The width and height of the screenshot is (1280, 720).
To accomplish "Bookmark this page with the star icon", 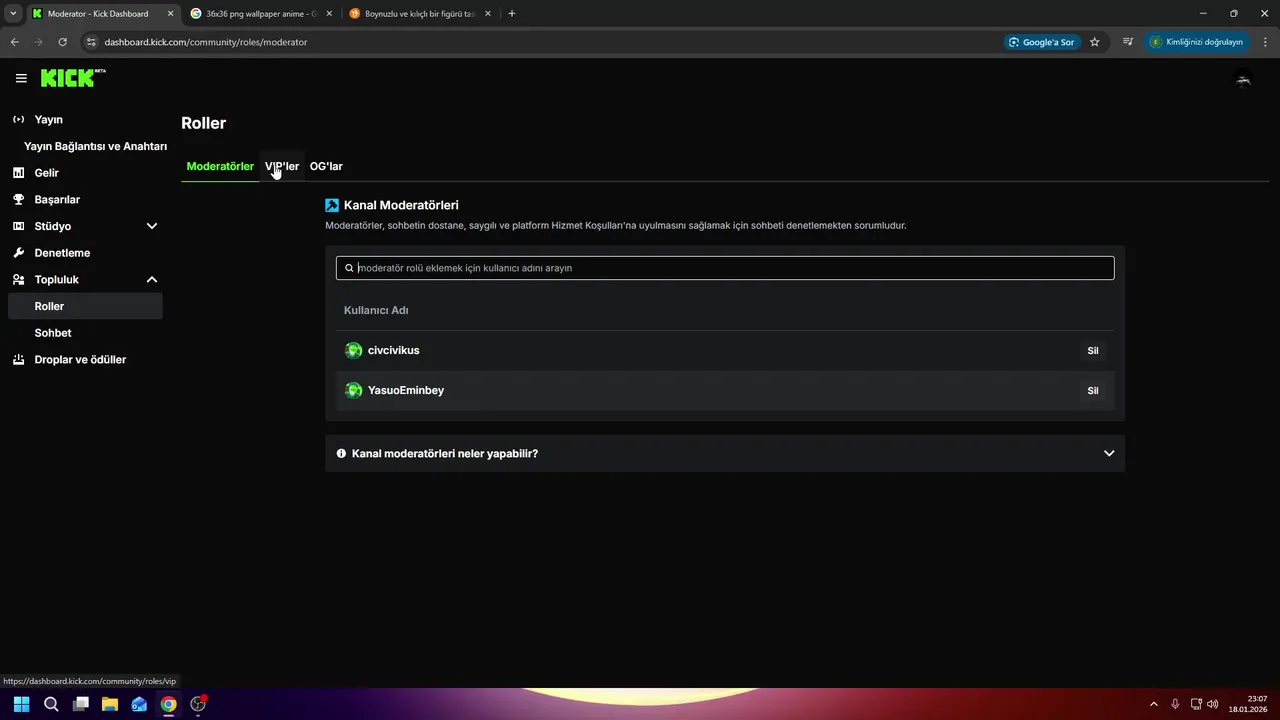I will (1094, 42).
